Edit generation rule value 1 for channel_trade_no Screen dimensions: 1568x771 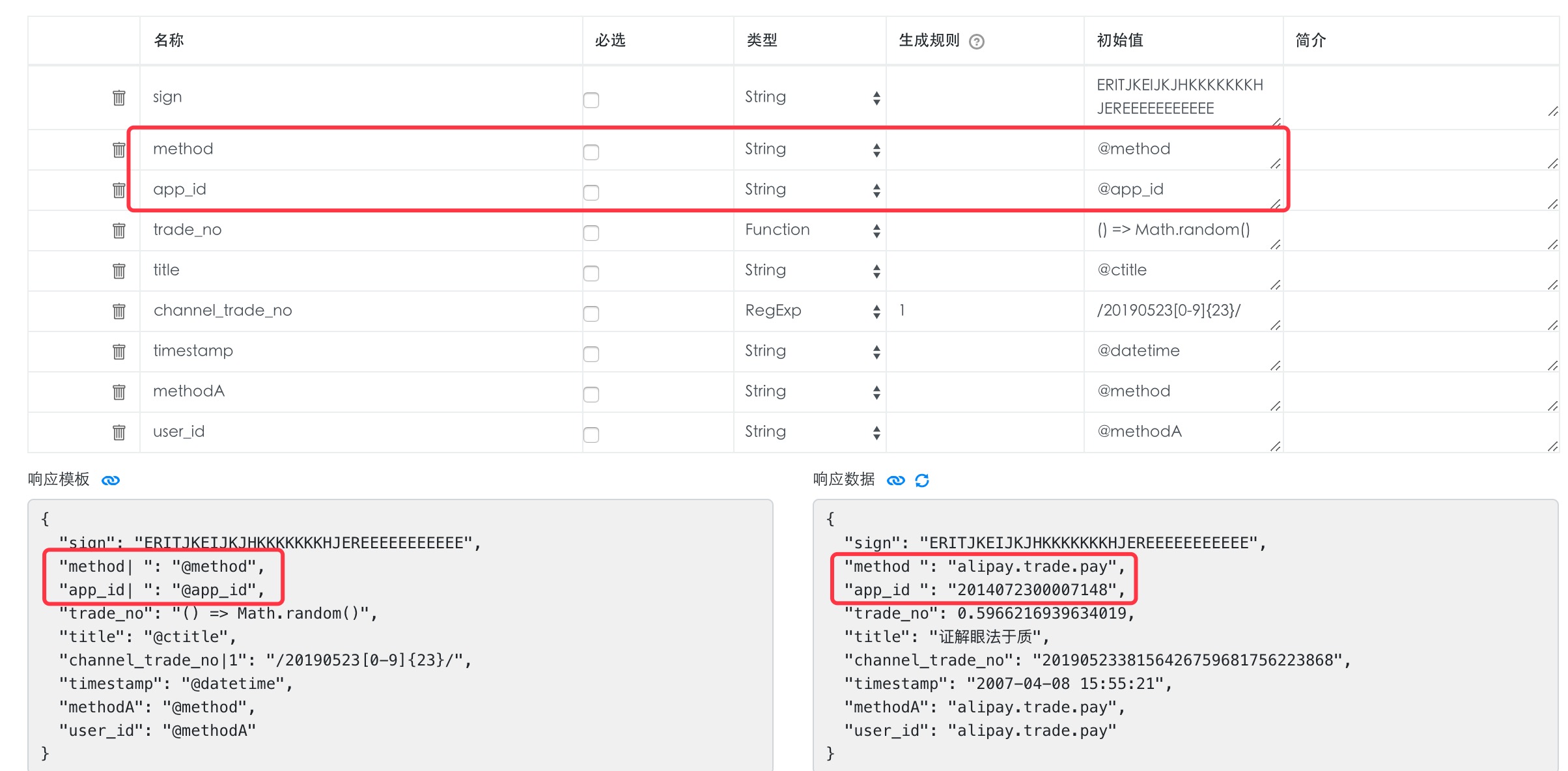pyautogui.click(x=985, y=311)
